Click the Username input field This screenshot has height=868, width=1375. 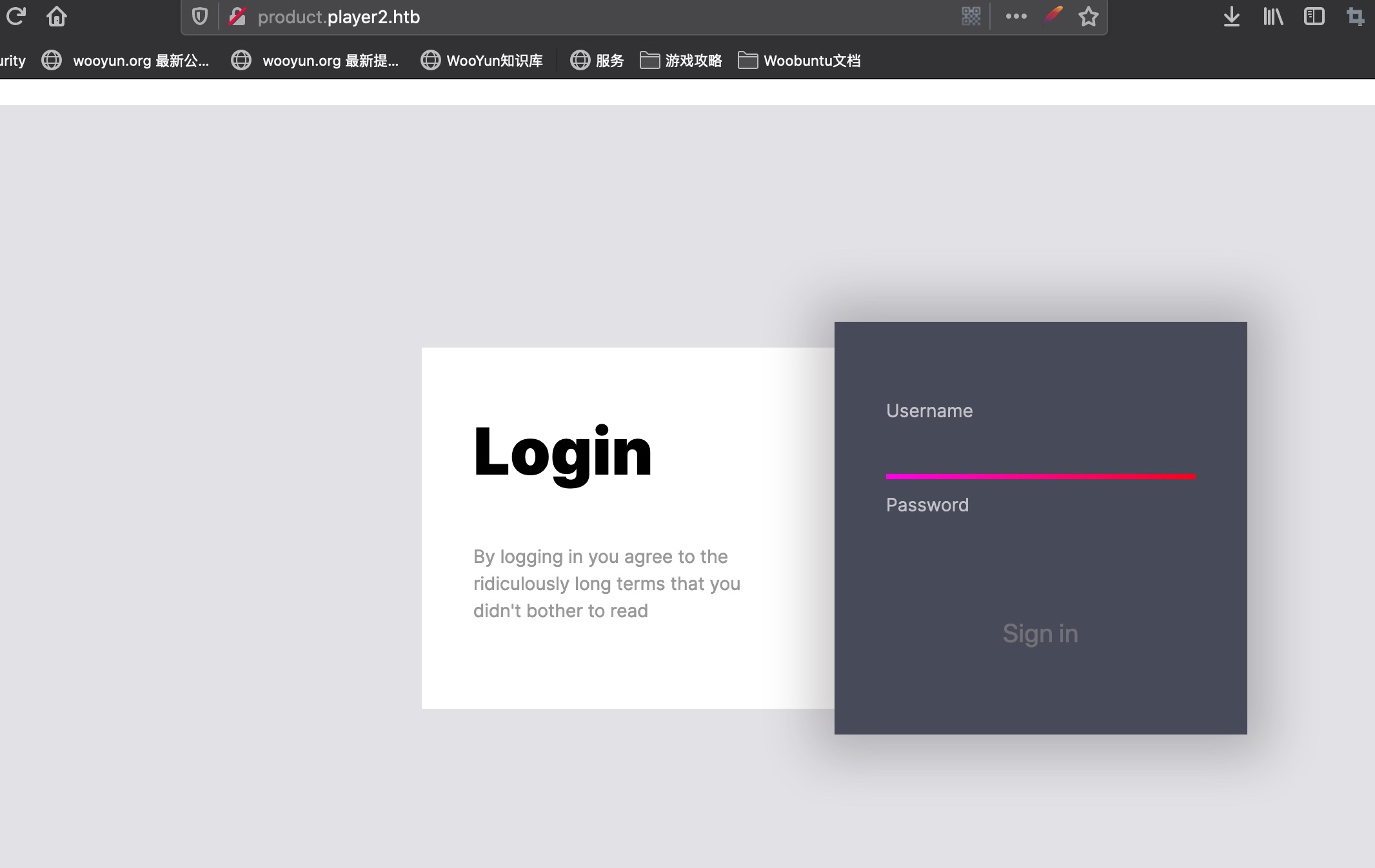pos(1040,451)
